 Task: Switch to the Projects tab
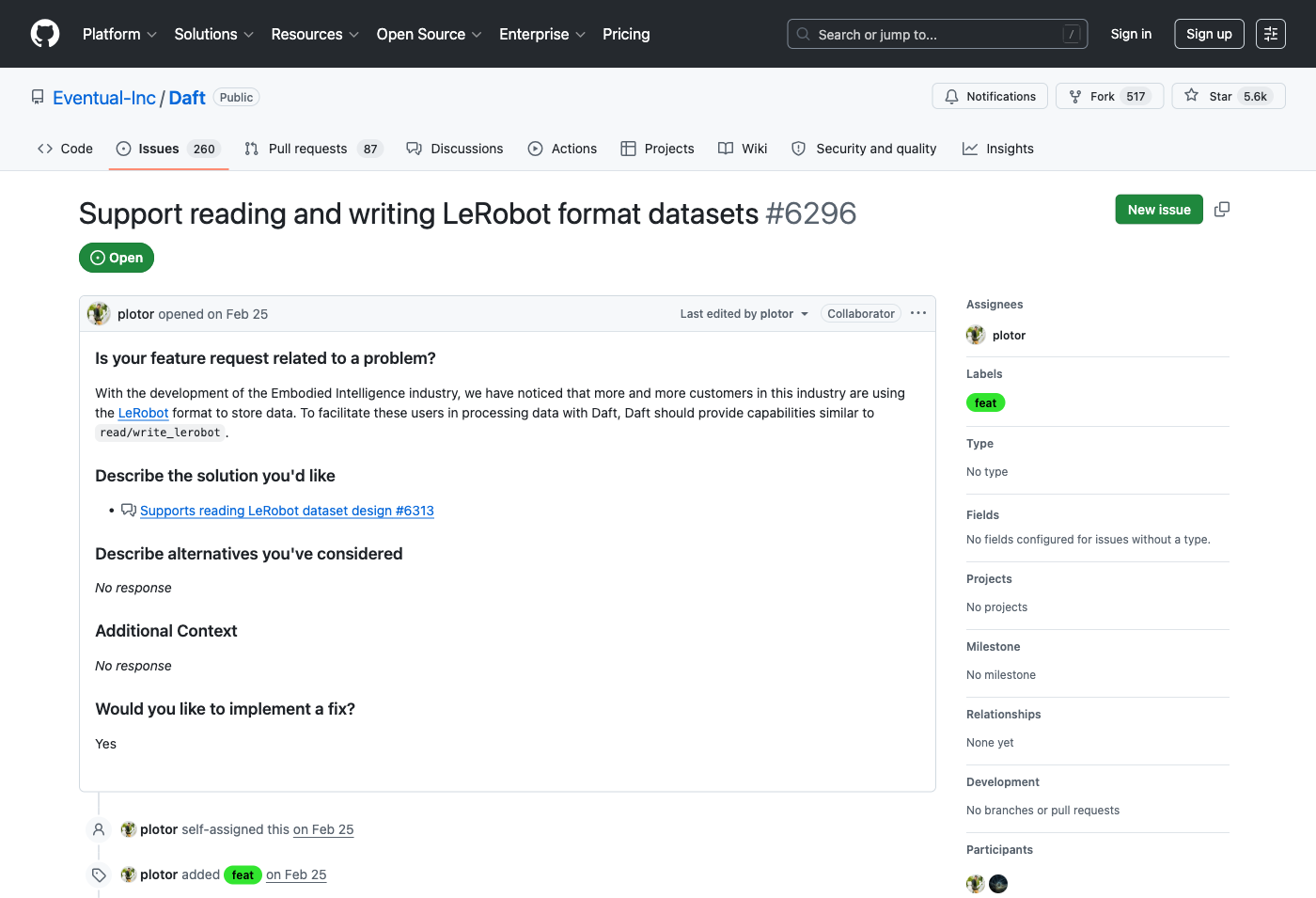click(x=657, y=149)
